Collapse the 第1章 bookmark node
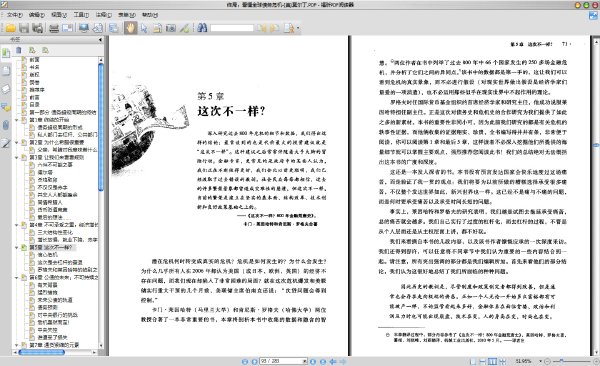Viewport: 600px width, 366px height. pos(16,120)
